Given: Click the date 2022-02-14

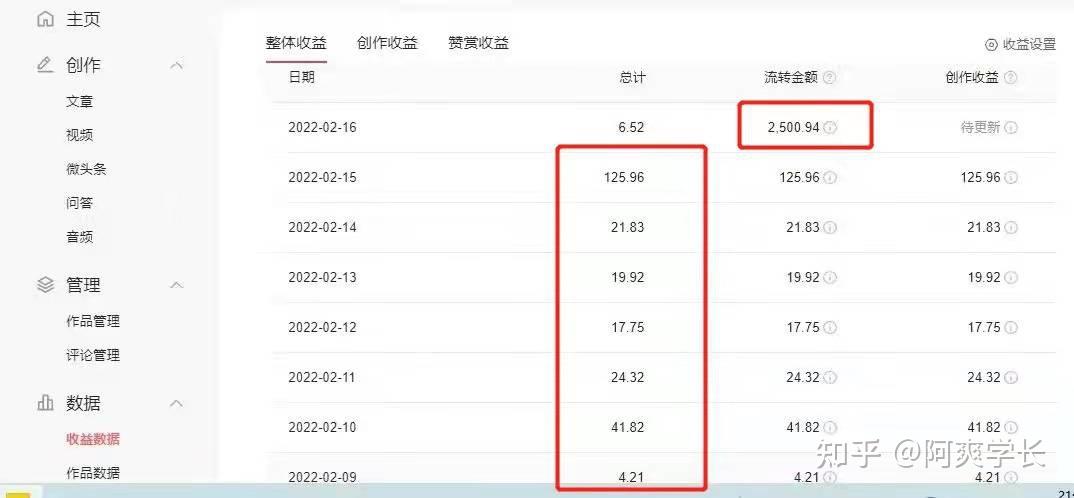Looking at the screenshot, I should [x=323, y=227].
